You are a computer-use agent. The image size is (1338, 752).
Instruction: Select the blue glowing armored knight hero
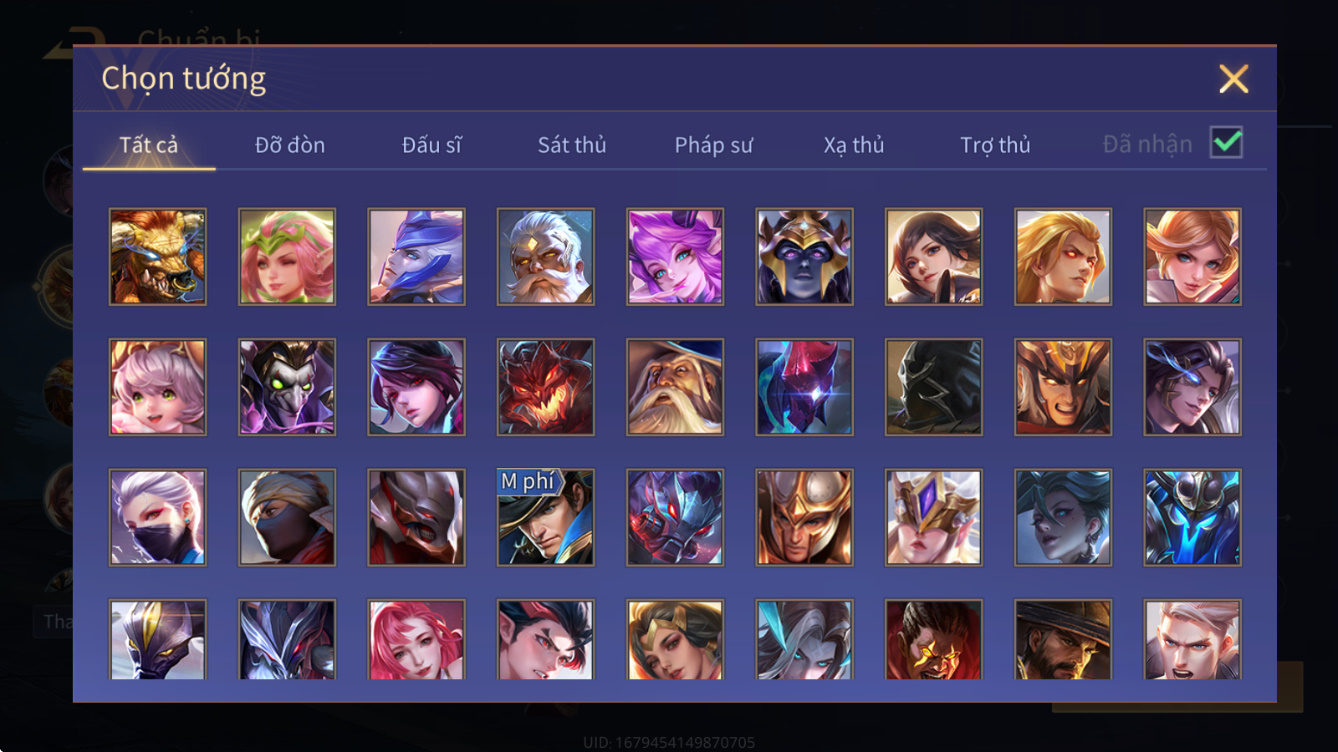(x=1193, y=518)
